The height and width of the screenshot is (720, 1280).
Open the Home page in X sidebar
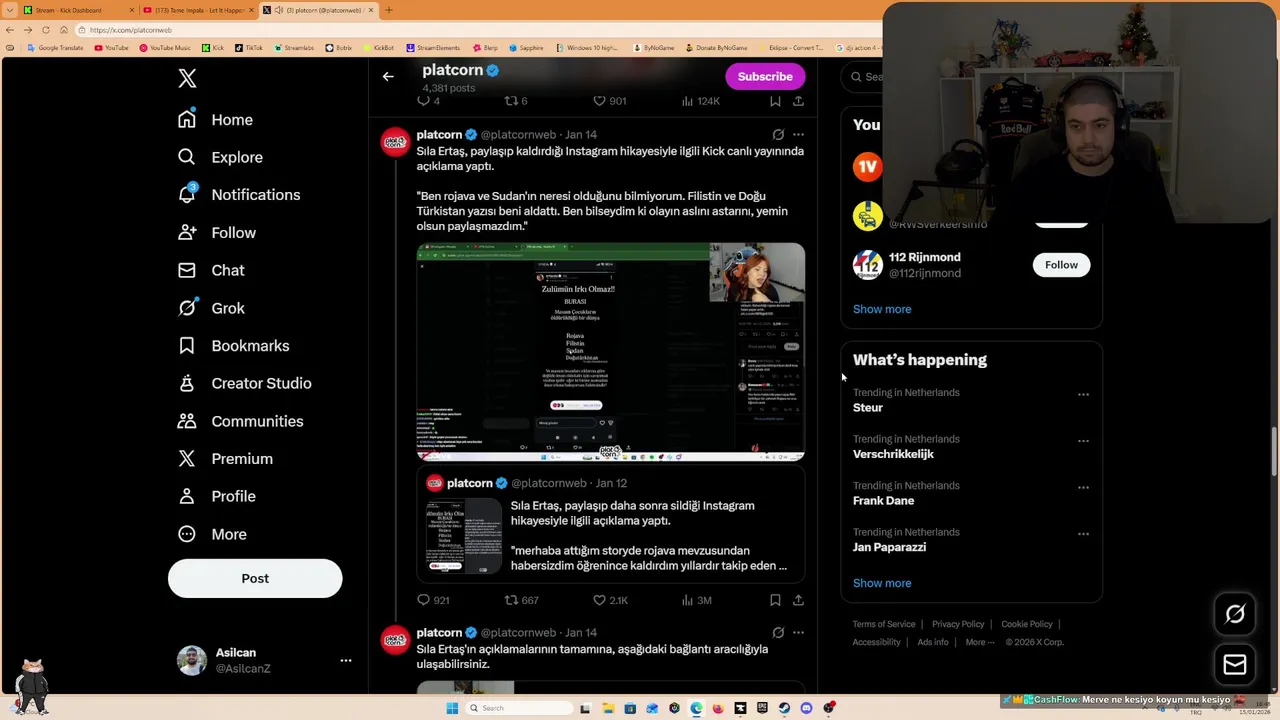(x=215, y=120)
